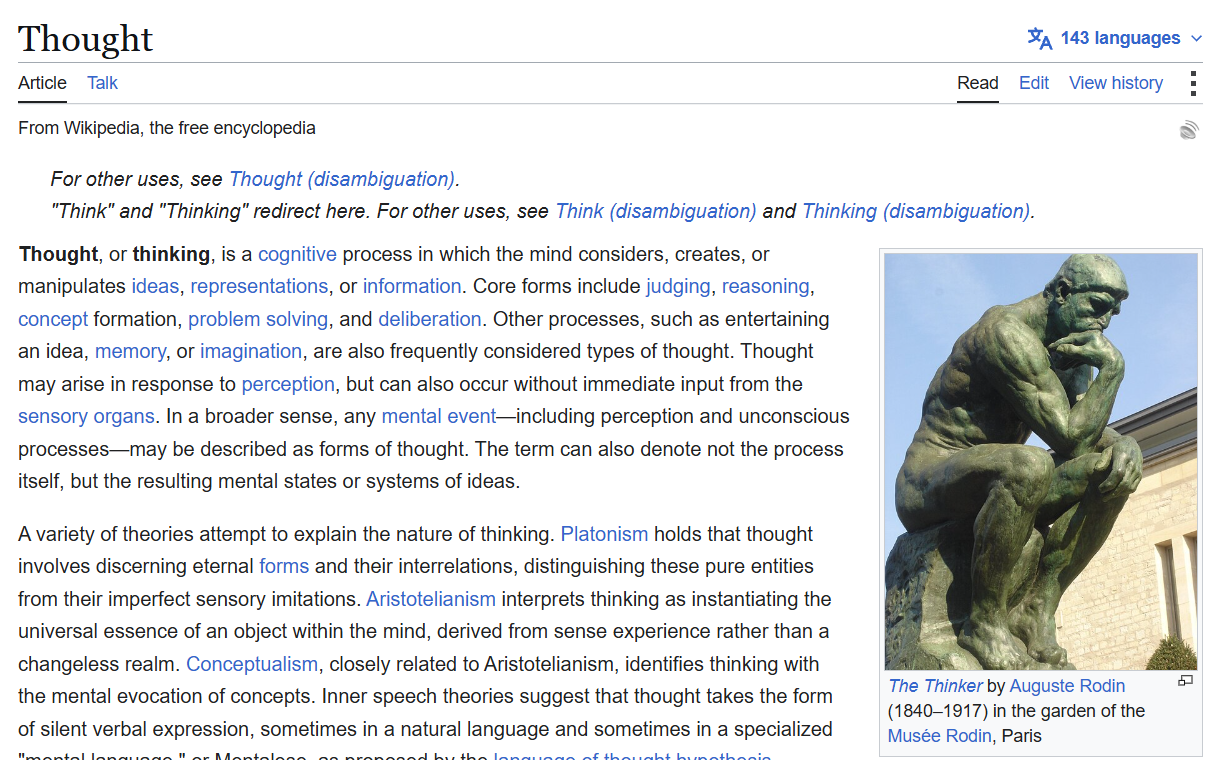Open the information link
The width and height of the screenshot is (1206, 760).
(x=412, y=286)
